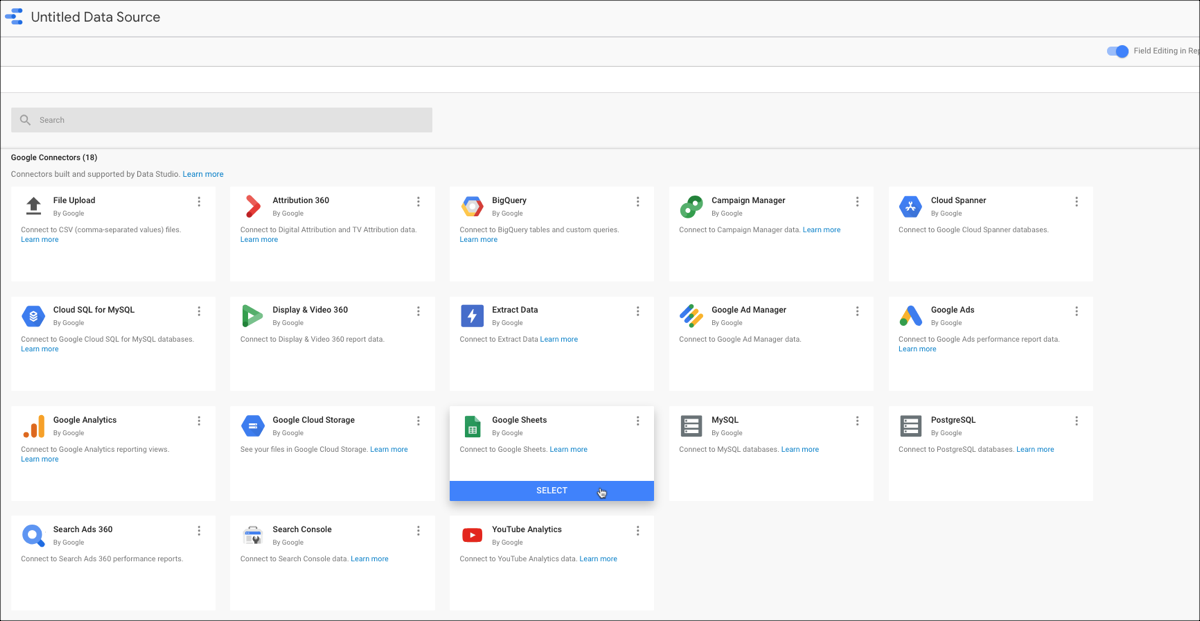
Task: Click the Google Connectors (18) heading
Action: tap(54, 157)
